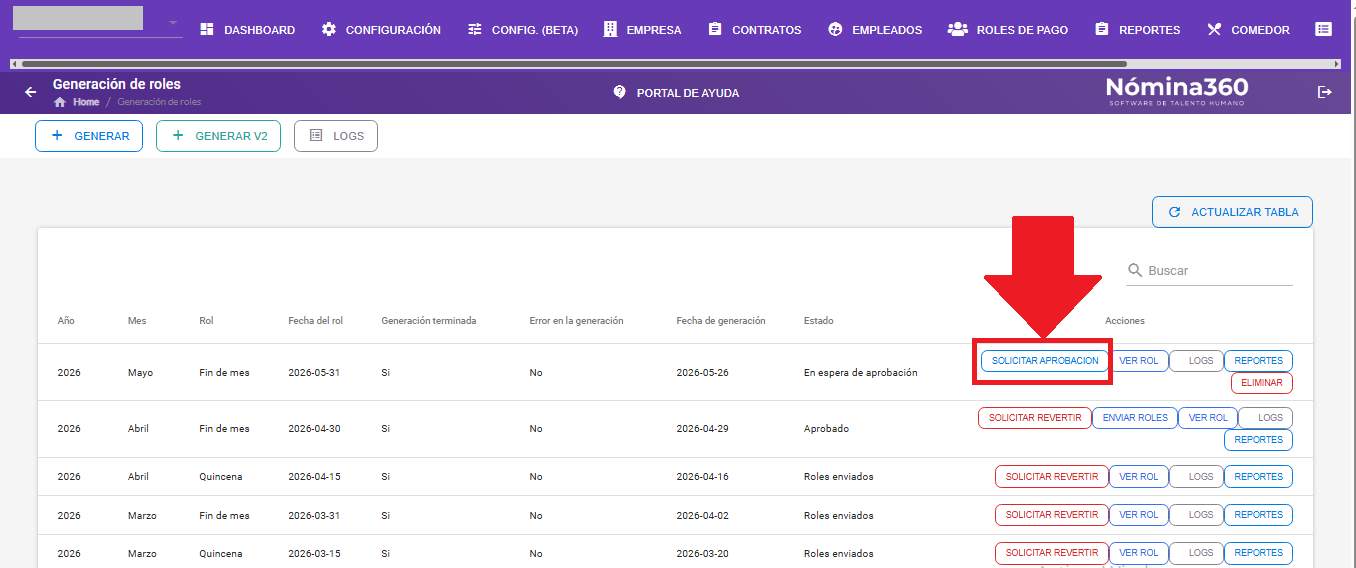Click the Dashboard grid icon

(207, 30)
